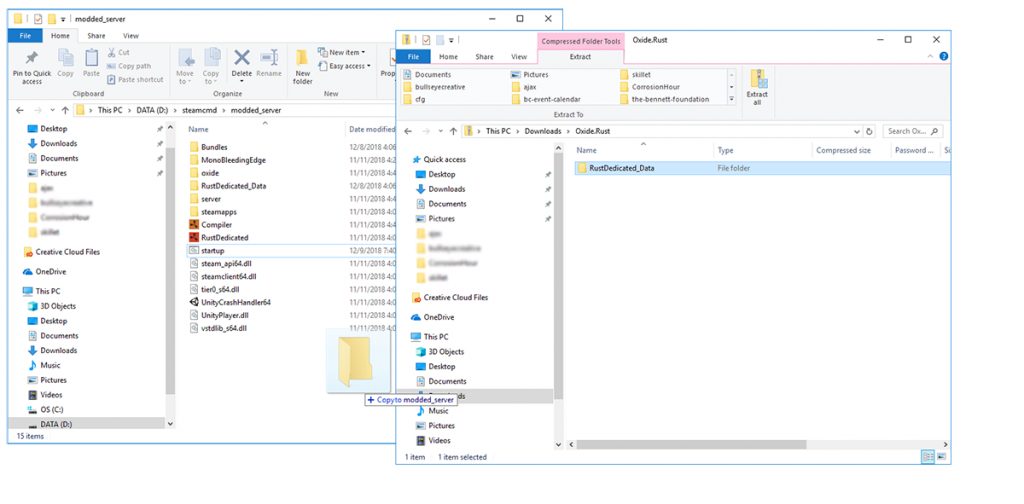Select OS (C:) drive in sidebar
The height and width of the screenshot is (504, 1024).
[46, 409]
